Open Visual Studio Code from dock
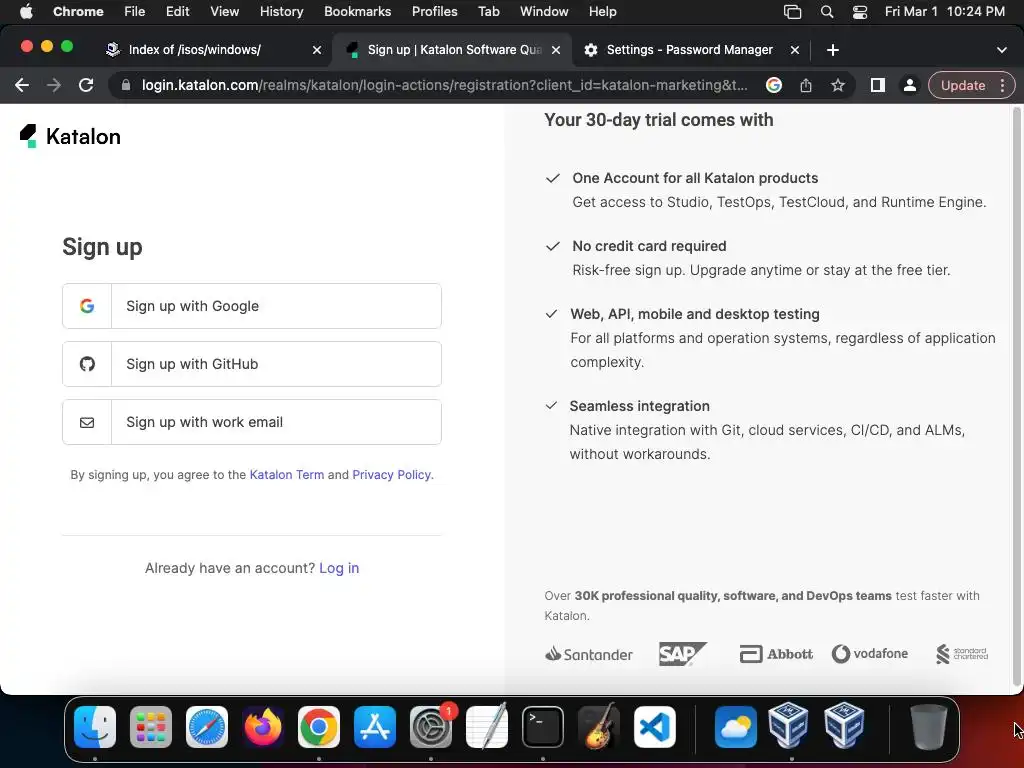Screen dimensions: 1024x768 tap(654, 727)
